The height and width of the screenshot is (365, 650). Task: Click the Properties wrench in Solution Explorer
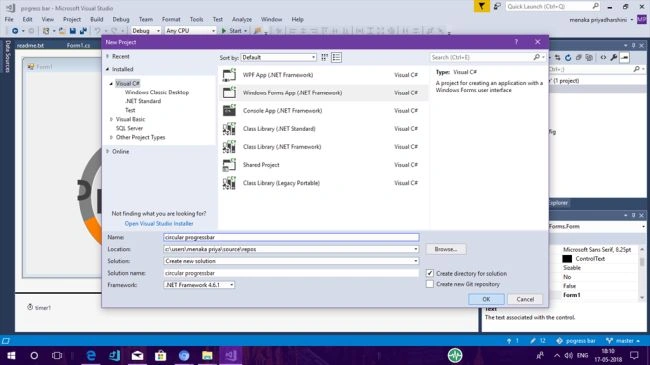pos(614,57)
